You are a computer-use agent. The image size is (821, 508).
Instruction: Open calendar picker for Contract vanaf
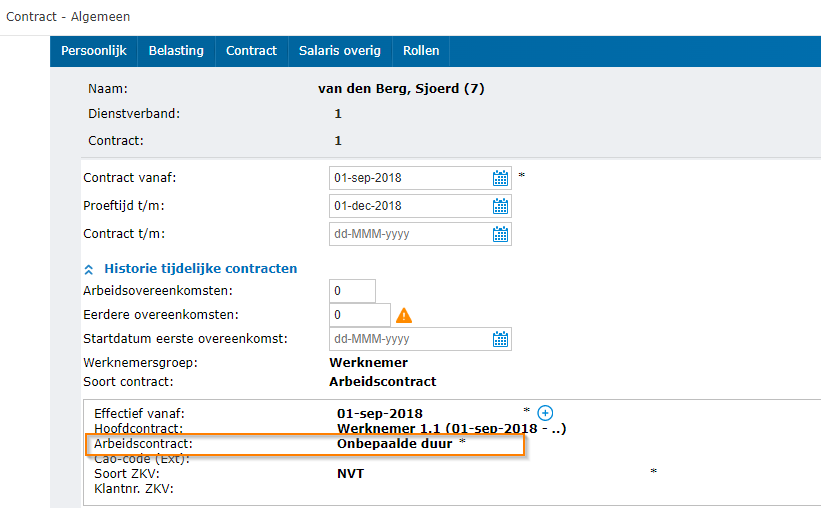pos(500,178)
